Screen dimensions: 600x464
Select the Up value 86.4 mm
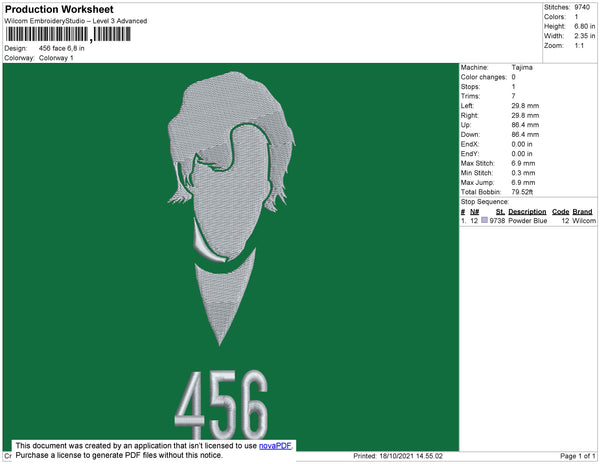525,125
